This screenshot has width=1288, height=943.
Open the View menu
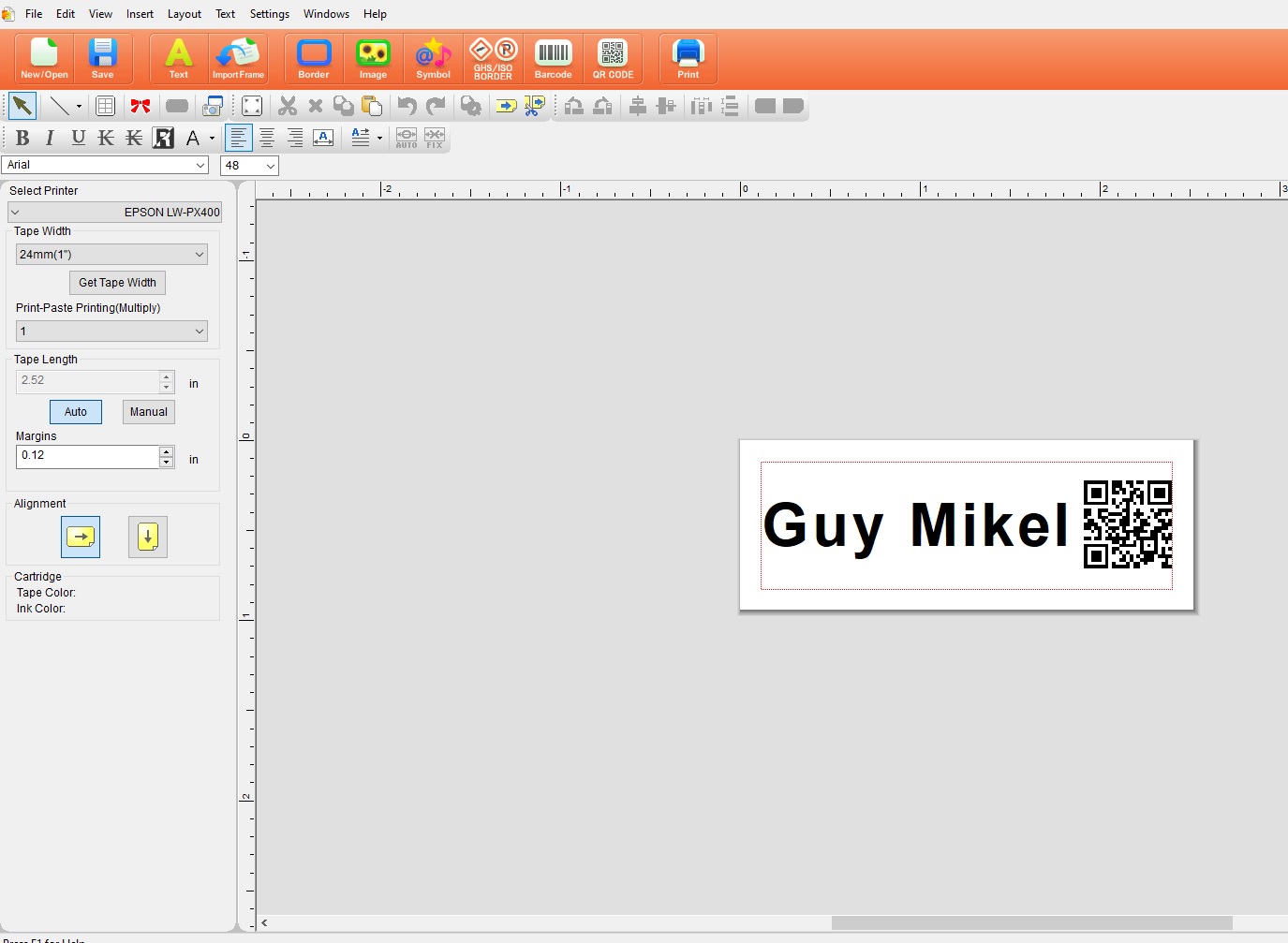(x=100, y=14)
